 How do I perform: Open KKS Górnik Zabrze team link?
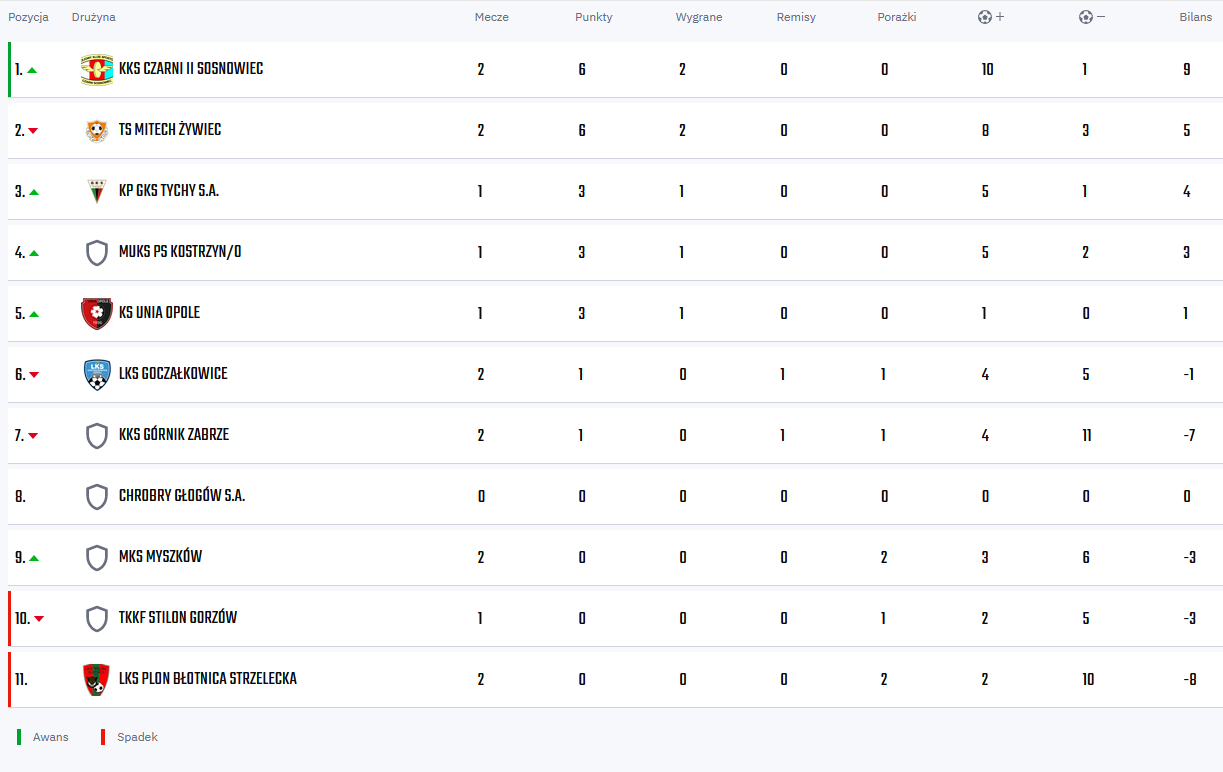(174, 435)
